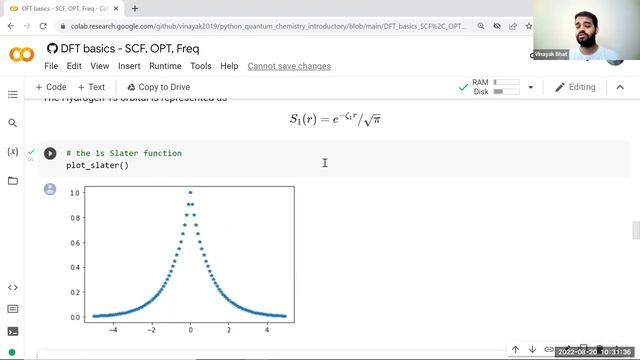Click the browser back arrow

point(11,26)
